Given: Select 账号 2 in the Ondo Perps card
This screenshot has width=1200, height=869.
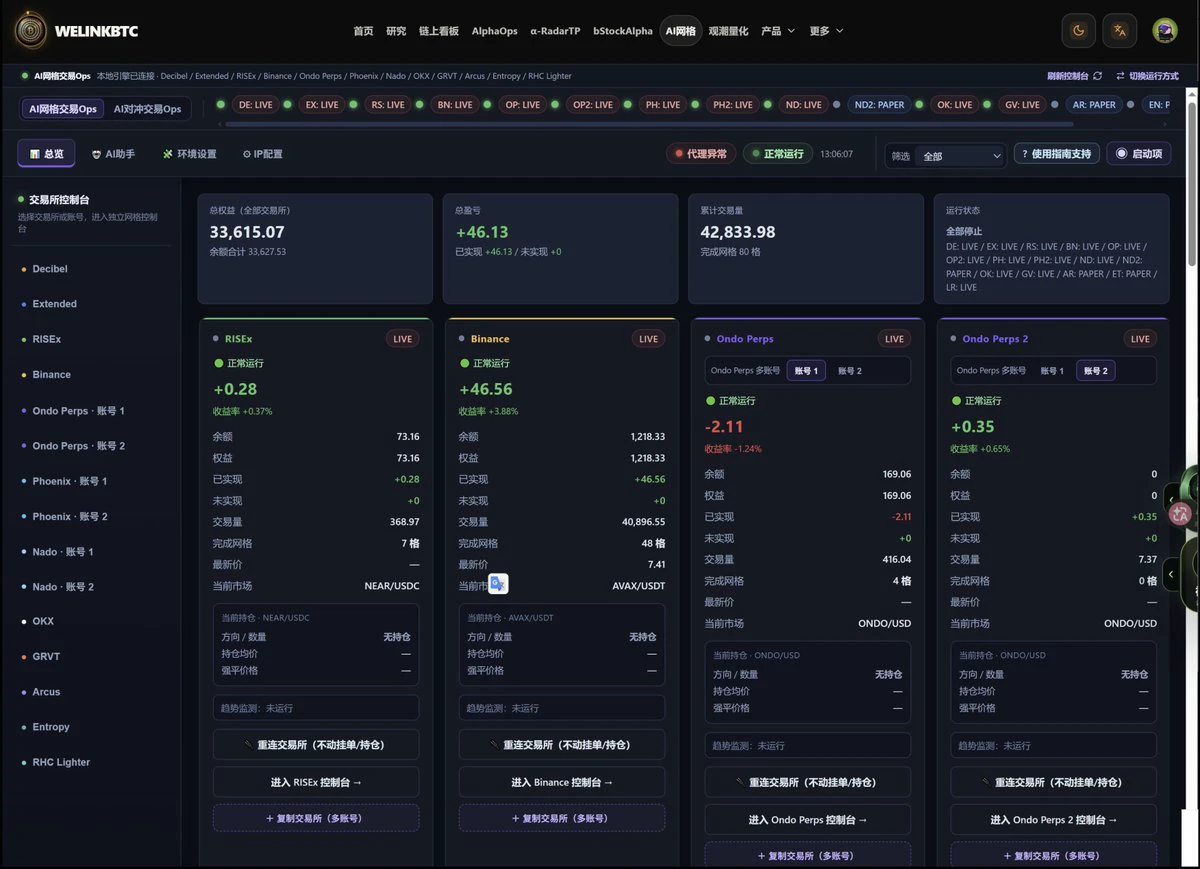Looking at the screenshot, I should (849, 370).
